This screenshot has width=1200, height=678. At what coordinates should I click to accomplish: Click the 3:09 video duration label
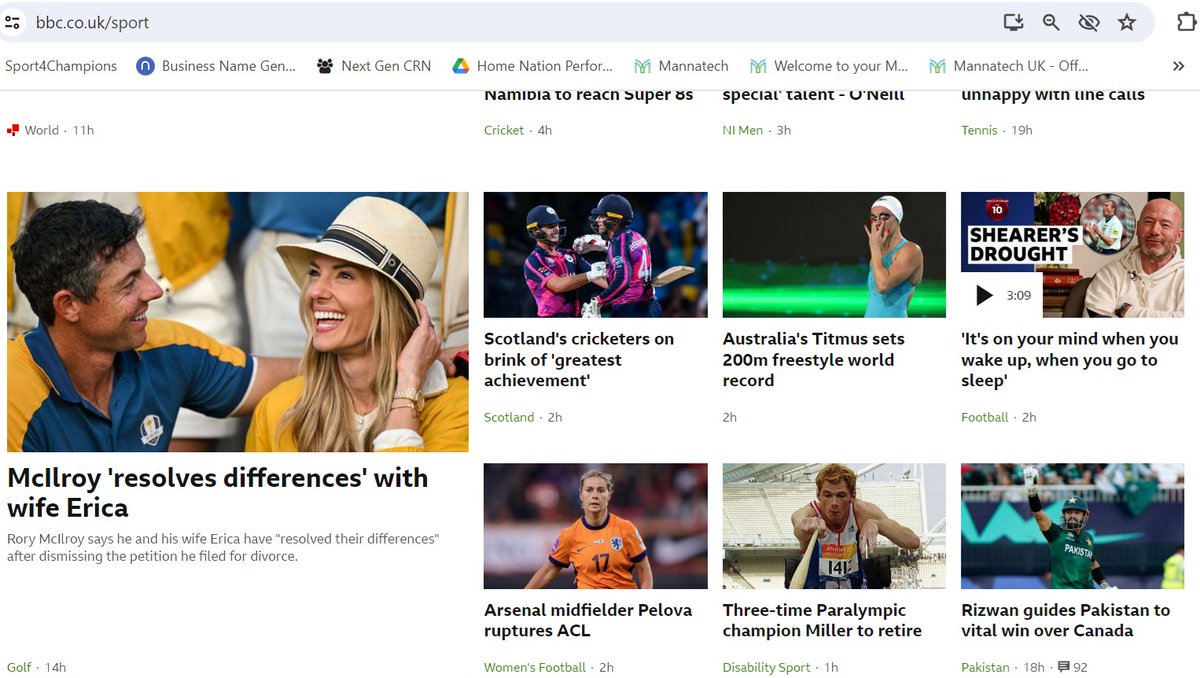point(1019,295)
